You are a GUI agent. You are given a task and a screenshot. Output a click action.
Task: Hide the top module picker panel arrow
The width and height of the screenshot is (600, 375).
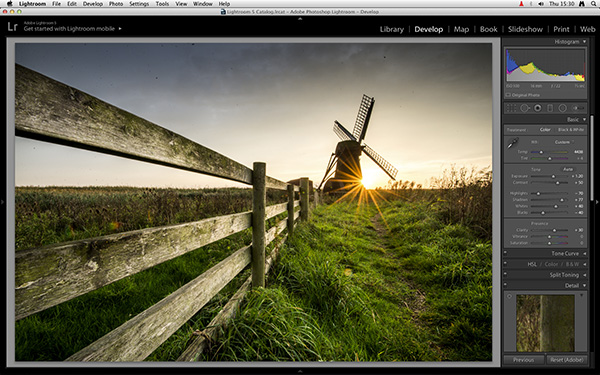tap(300, 18)
